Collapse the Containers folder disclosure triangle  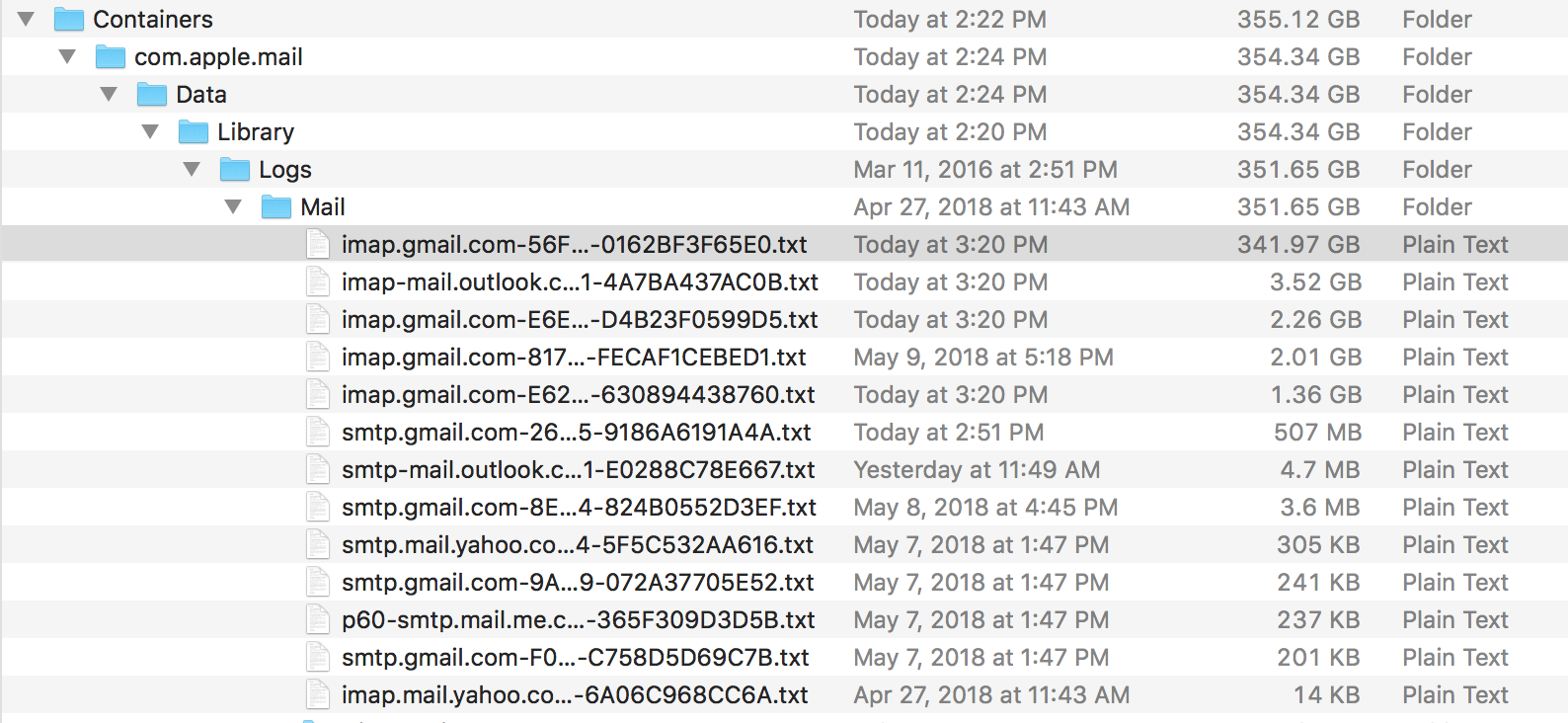tap(26, 20)
